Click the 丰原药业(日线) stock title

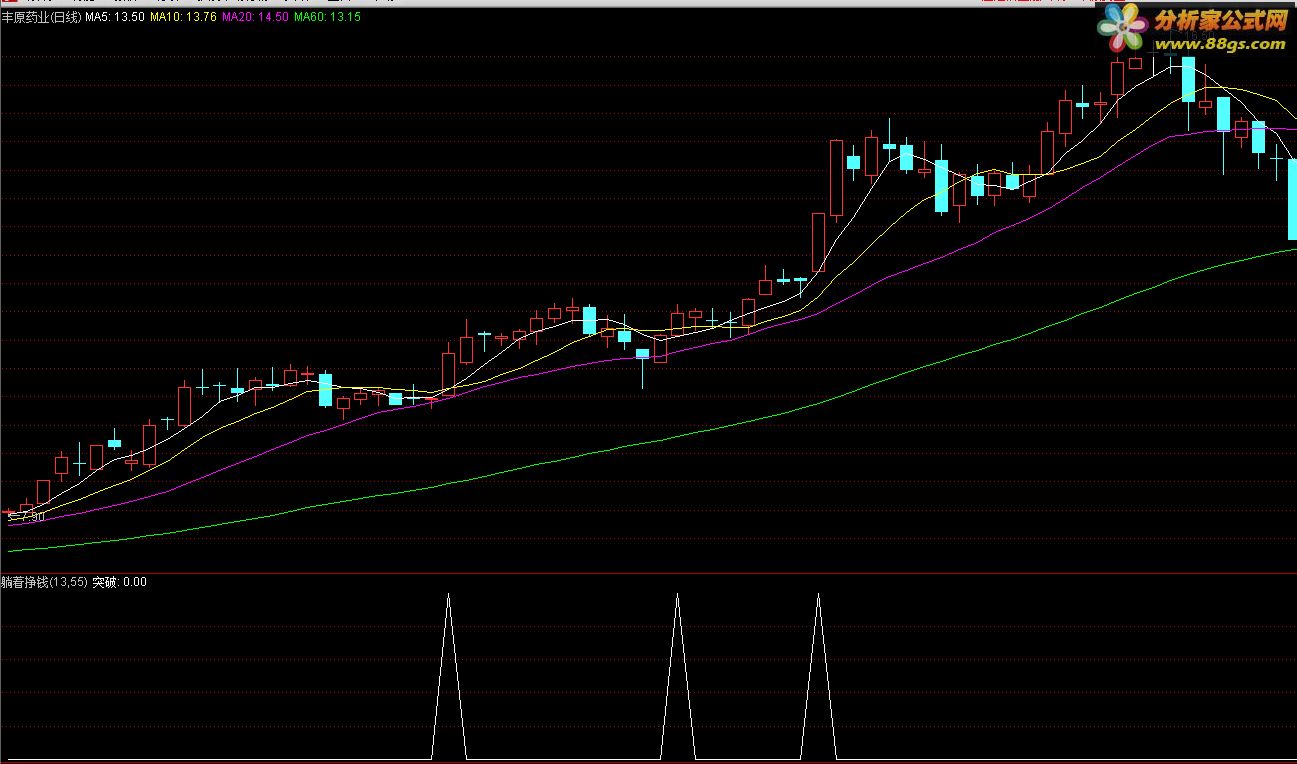(x=41, y=18)
